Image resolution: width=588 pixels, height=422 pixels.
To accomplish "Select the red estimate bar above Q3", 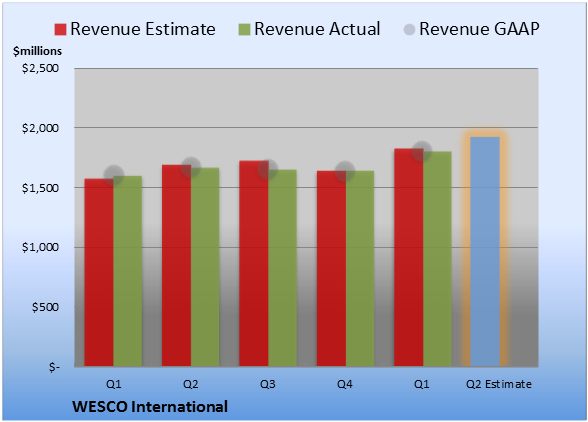I will pyautogui.click(x=254, y=263).
